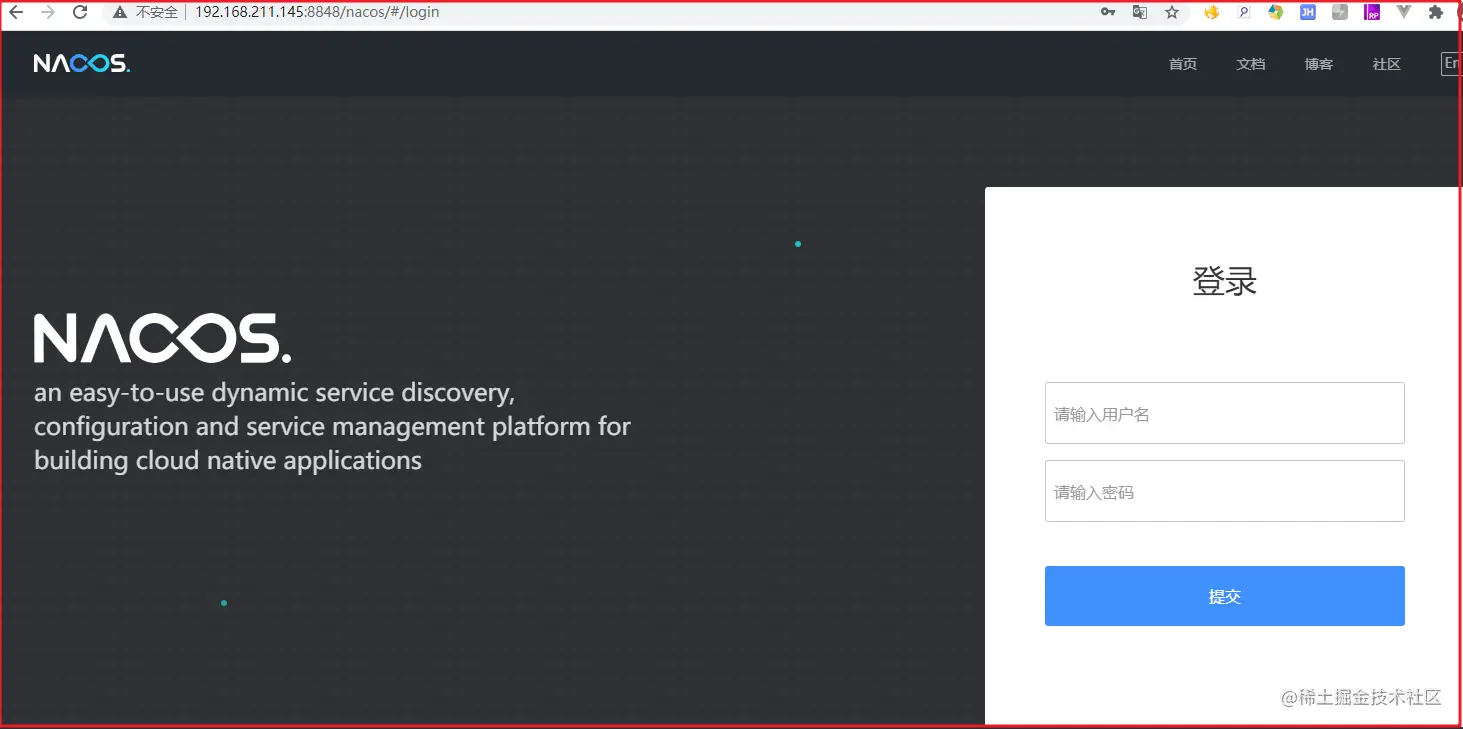This screenshot has width=1463, height=729.
Task: Bookmark this page with the star icon
Action: point(1172,12)
